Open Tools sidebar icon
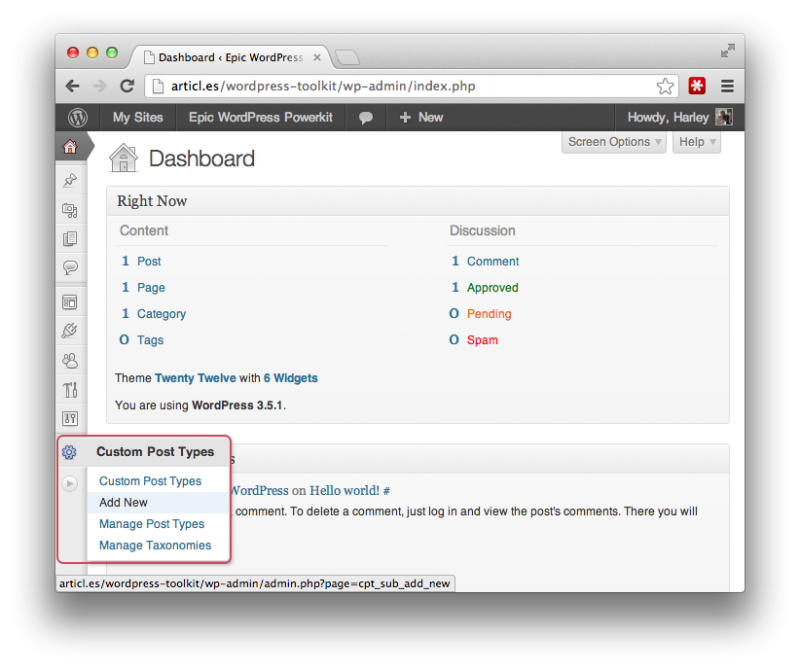Screen dimensions: 800x669 pyautogui.click(x=70, y=390)
